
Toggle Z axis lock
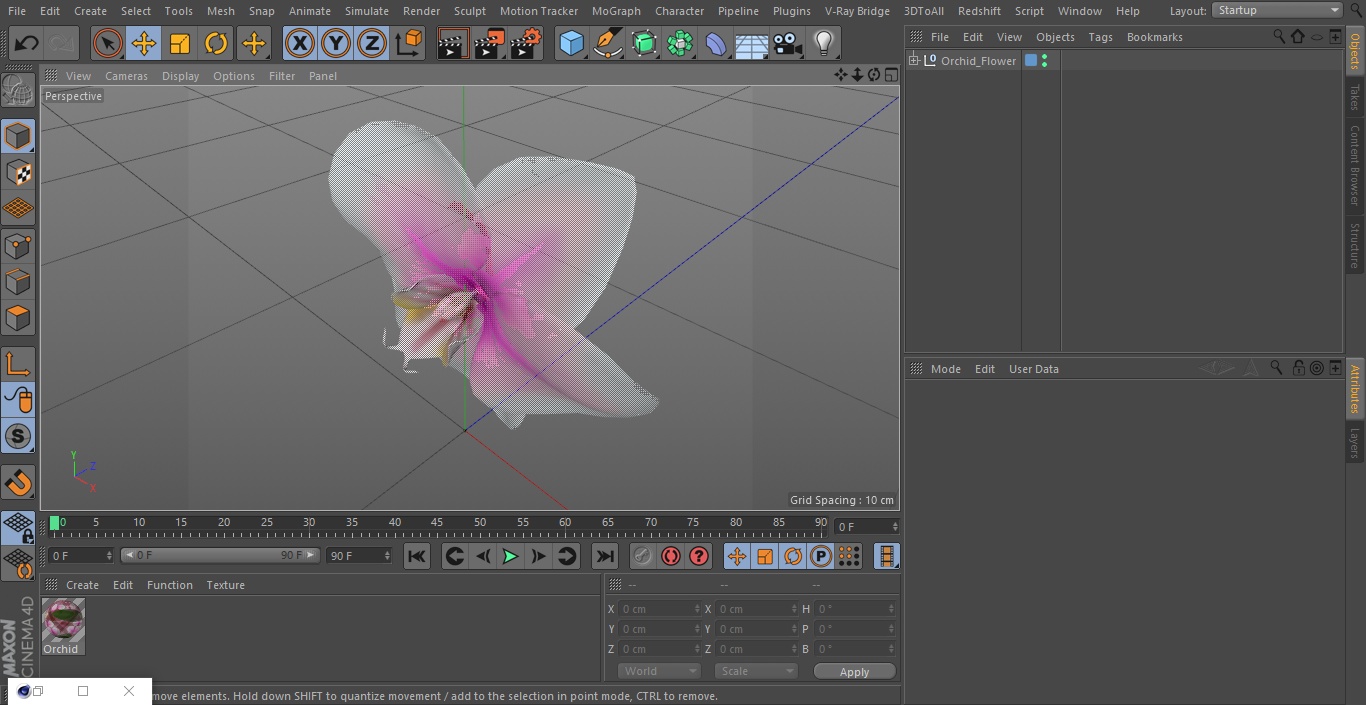[x=372, y=43]
